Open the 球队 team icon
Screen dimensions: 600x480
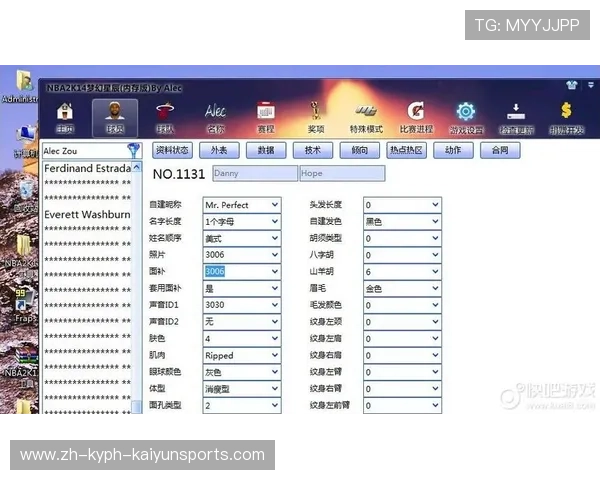coord(165,118)
